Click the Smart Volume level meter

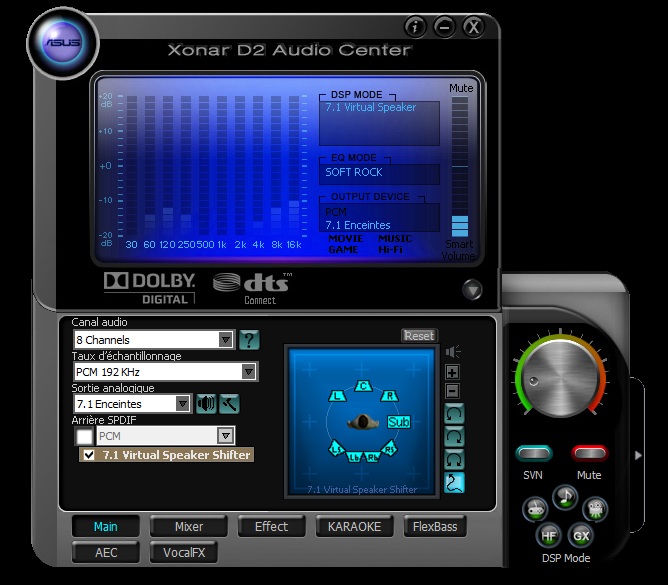coord(460,166)
